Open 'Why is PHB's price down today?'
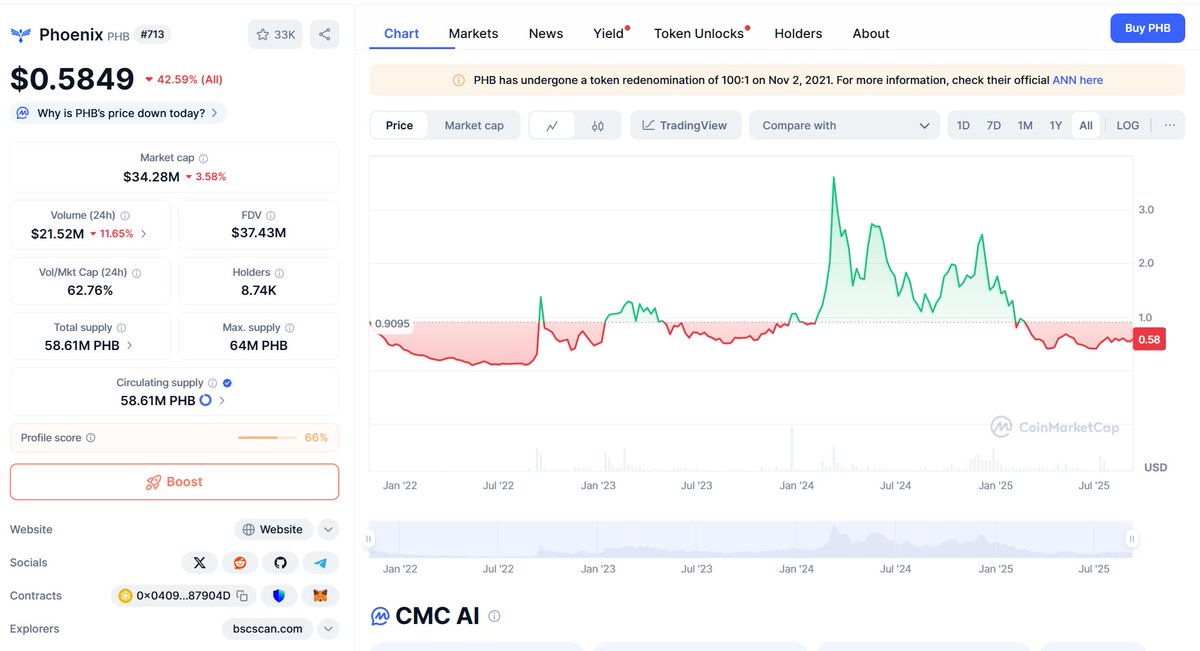Viewport: 1200px width, 651px height. (x=118, y=113)
